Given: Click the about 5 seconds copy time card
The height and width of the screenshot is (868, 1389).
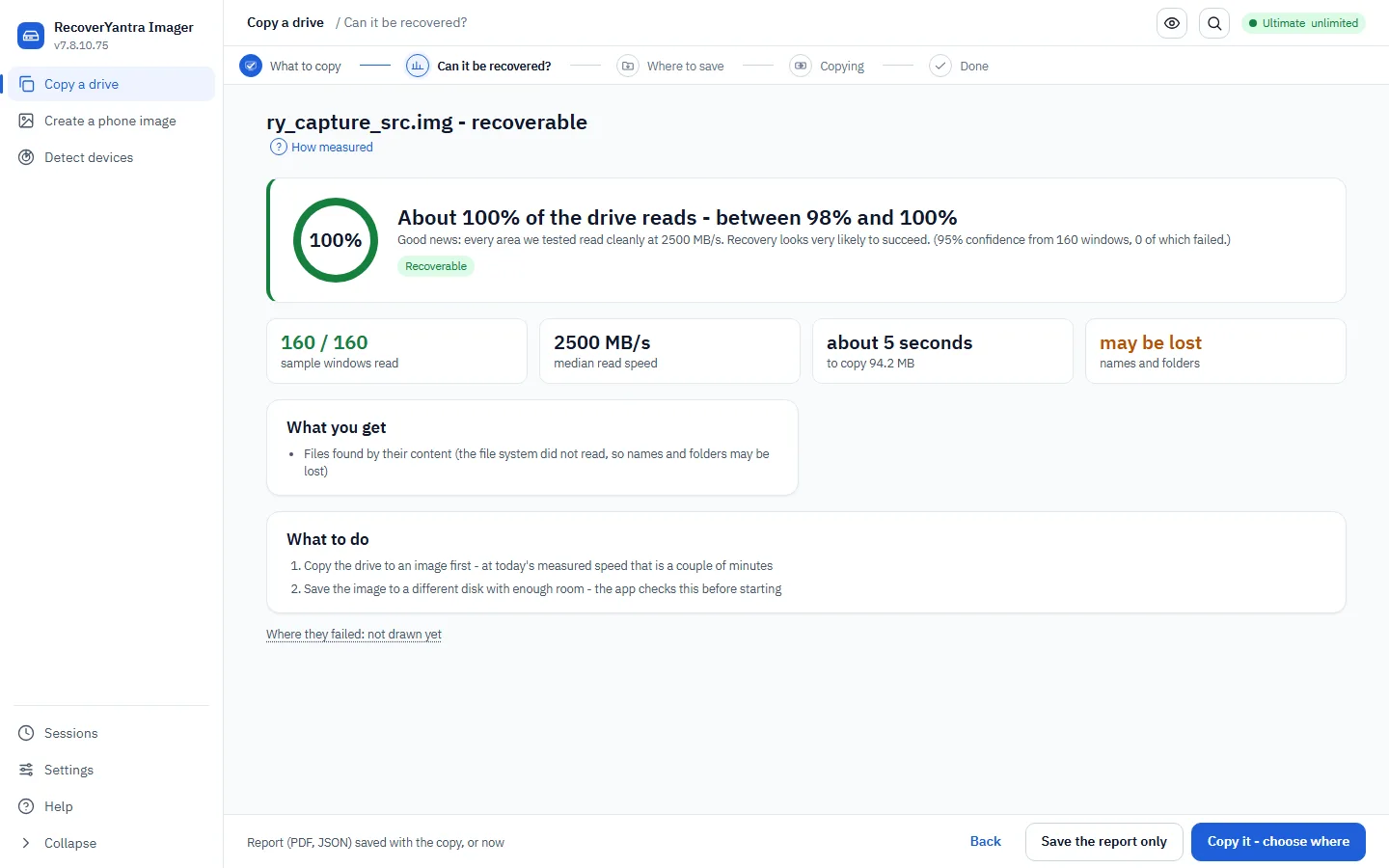Looking at the screenshot, I should [x=942, y=351].
